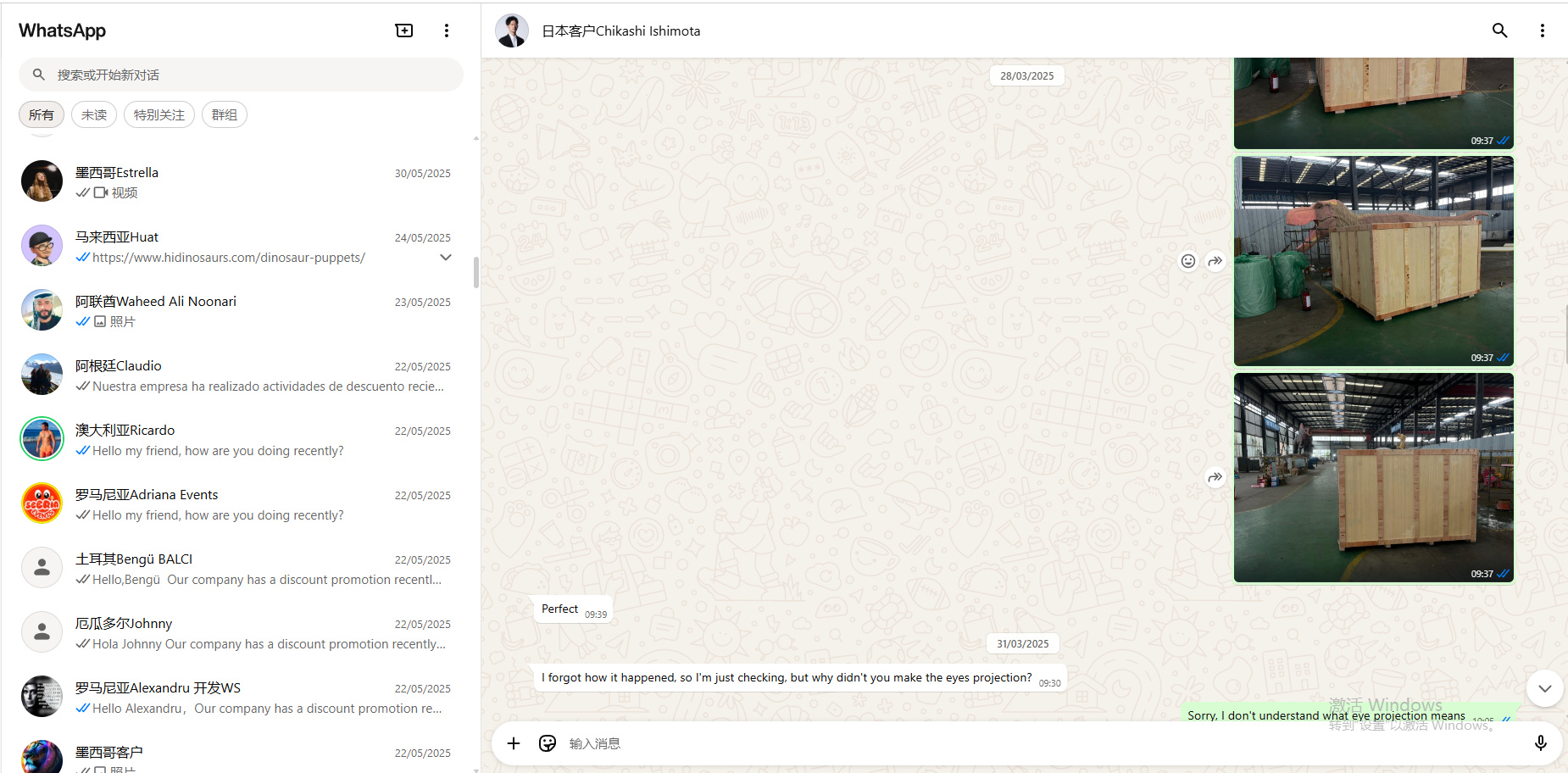
Task: Switch to the 特别关注 filter
Action: 159,114
